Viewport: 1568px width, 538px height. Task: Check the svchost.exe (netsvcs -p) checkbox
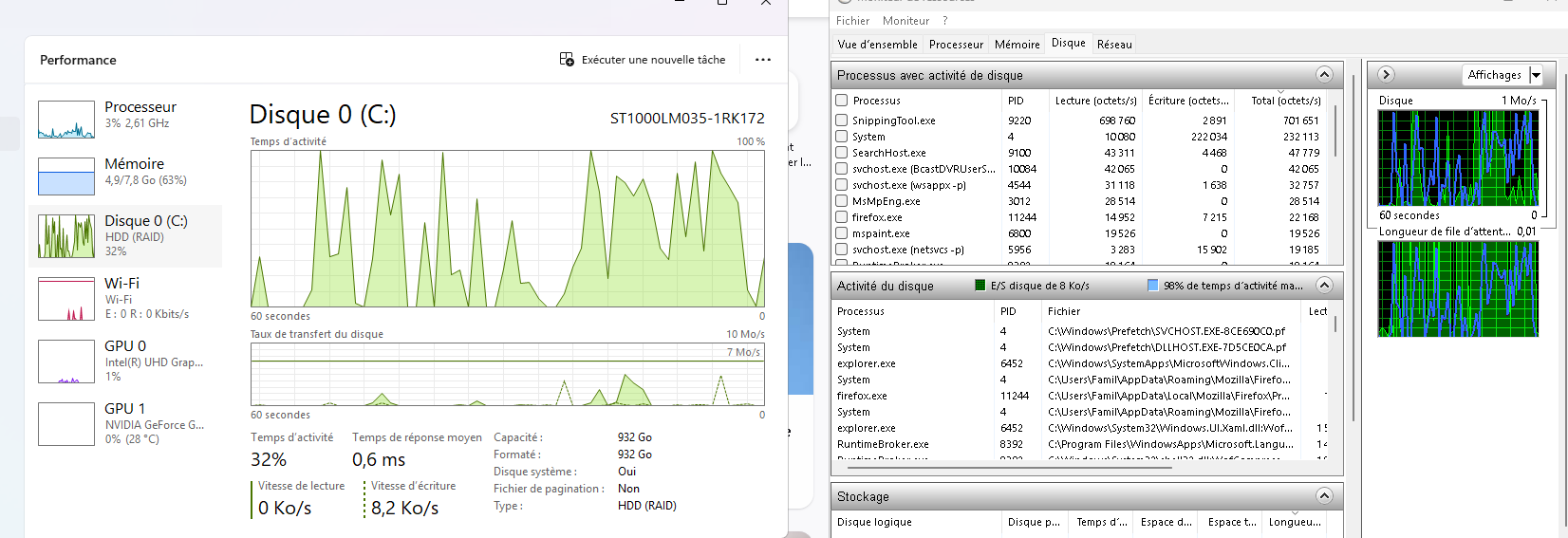tap(841, 250)
